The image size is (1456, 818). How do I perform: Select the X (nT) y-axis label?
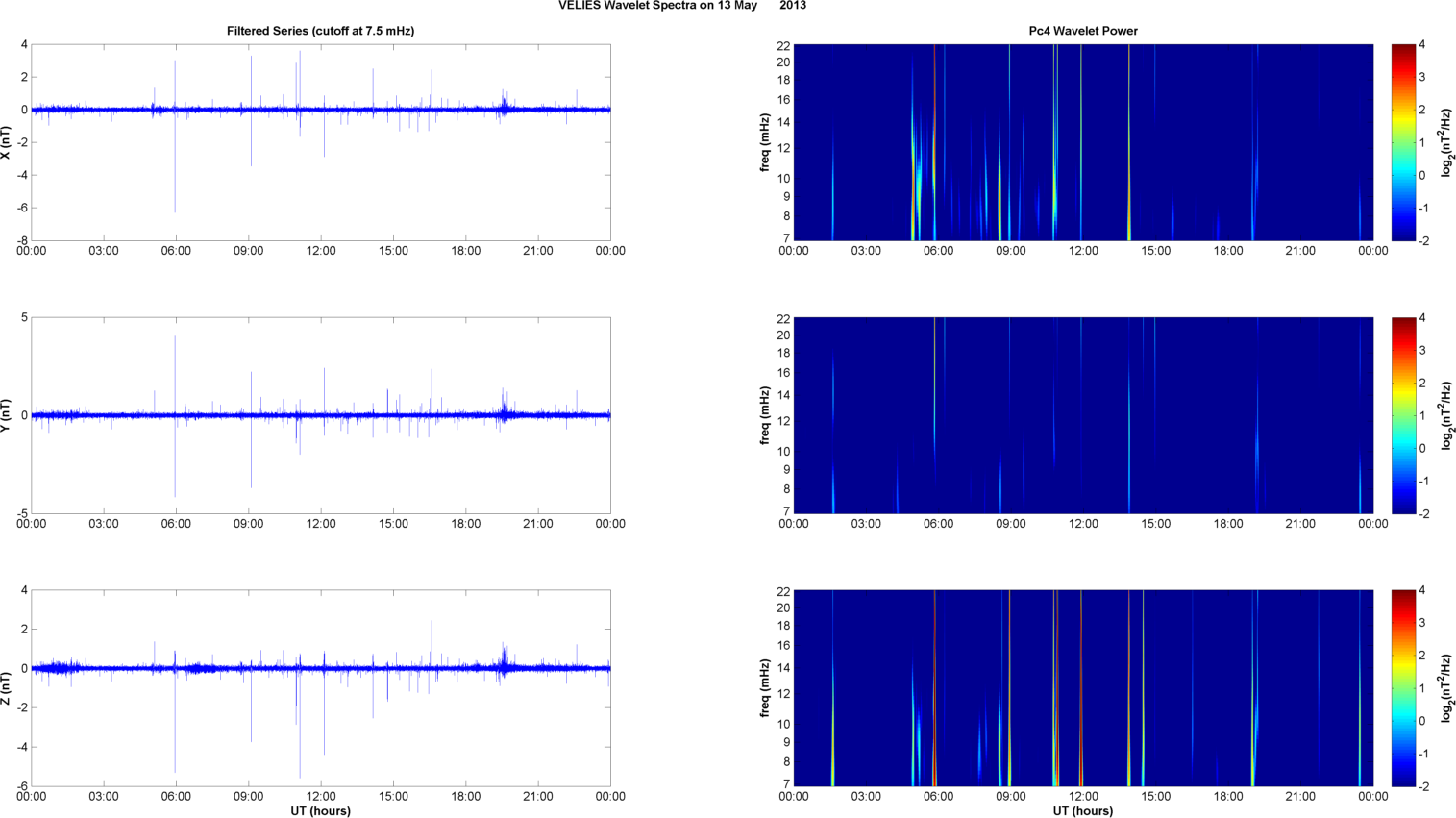[7, 142]
